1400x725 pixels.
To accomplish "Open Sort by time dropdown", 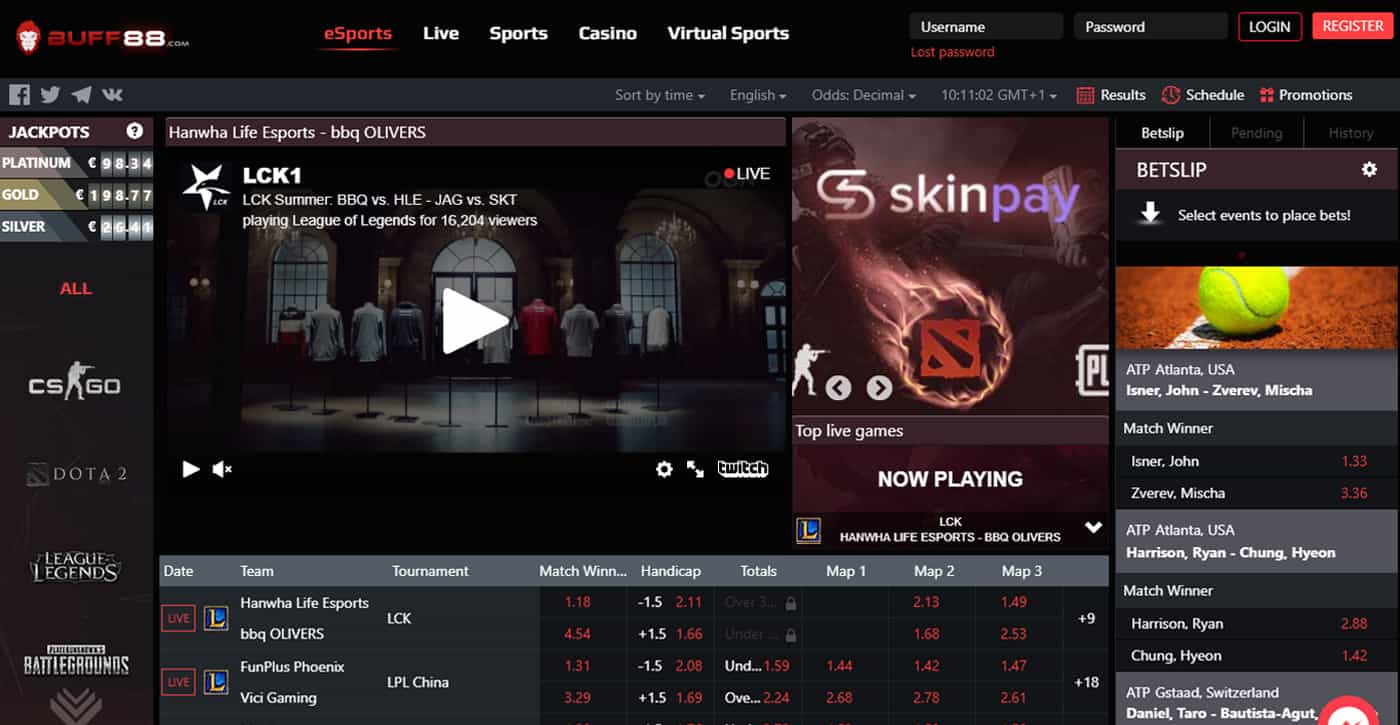I will pyautogui.click(x=660, y=95).
